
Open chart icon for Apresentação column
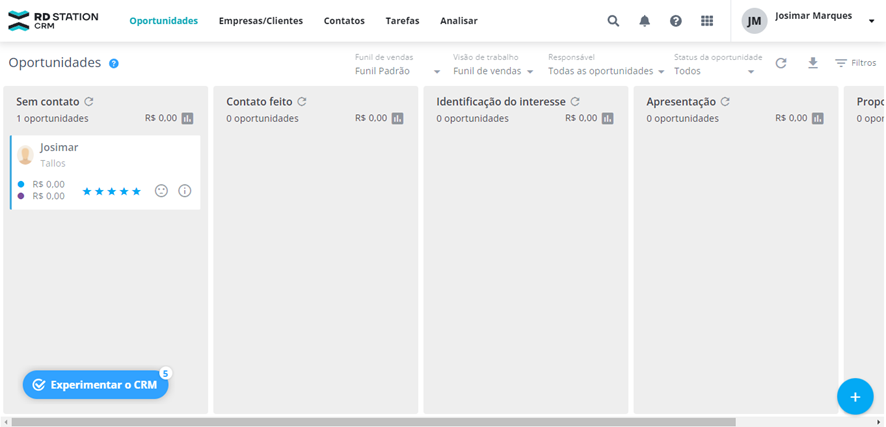(x=818, y=119)
